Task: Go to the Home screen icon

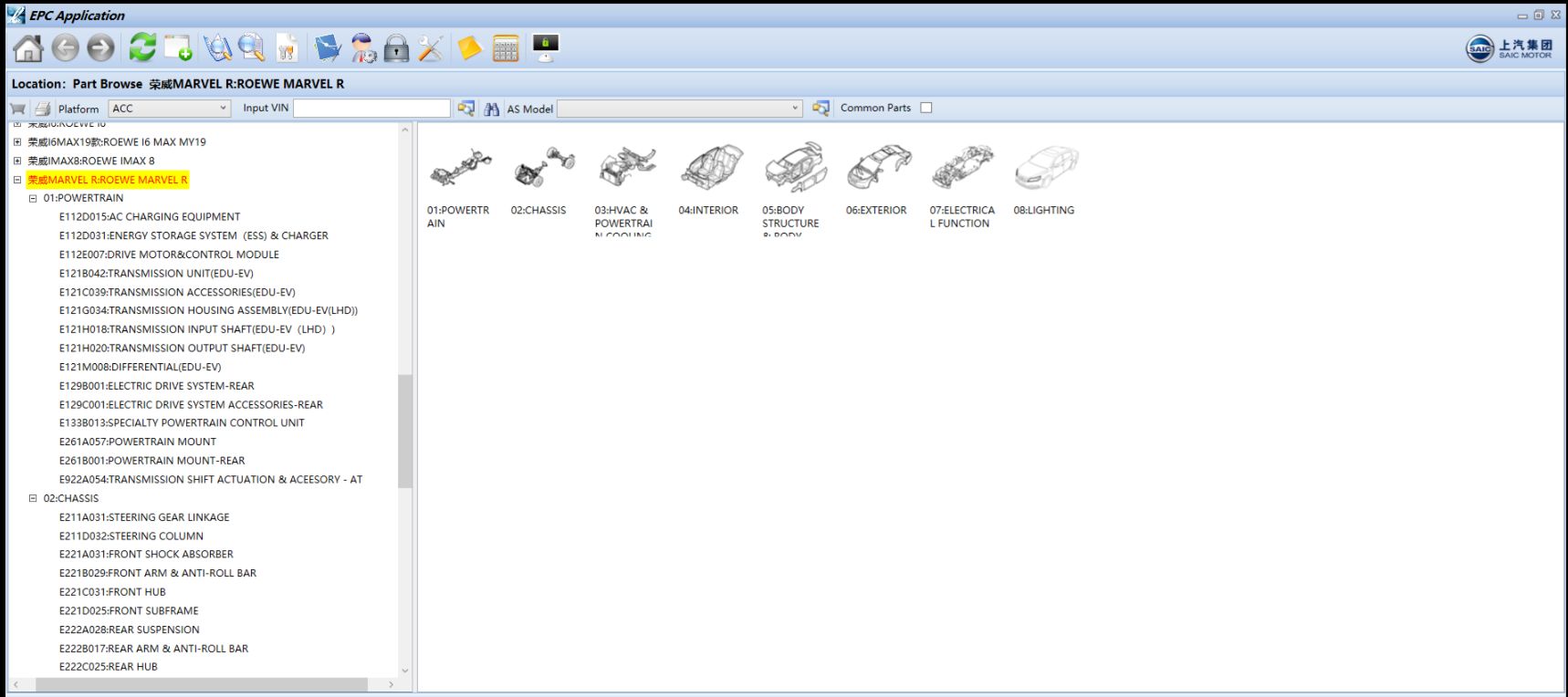Action: tap(28, 47)
